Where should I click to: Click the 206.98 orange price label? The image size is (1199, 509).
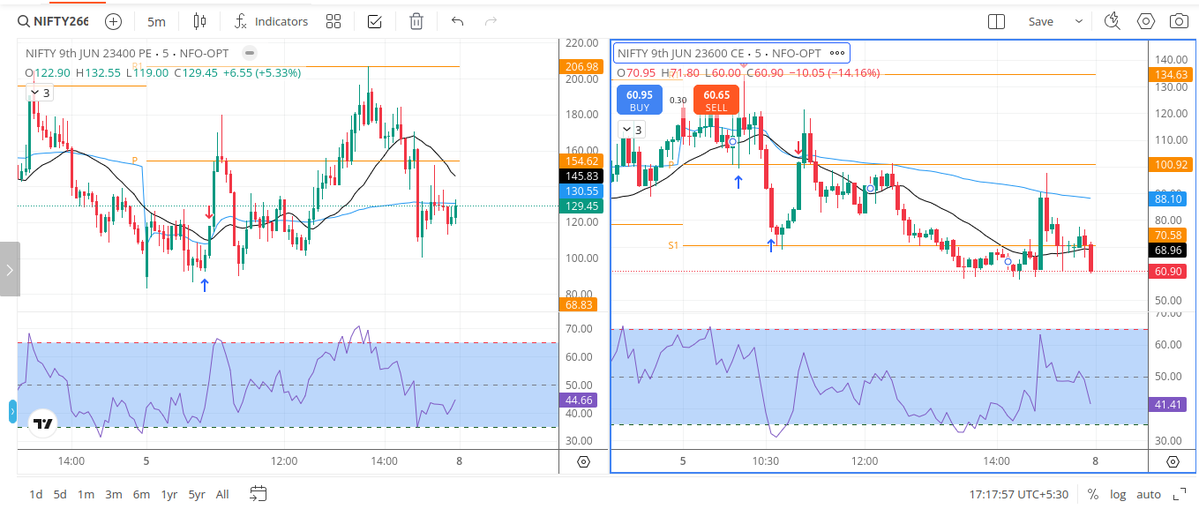582,66
